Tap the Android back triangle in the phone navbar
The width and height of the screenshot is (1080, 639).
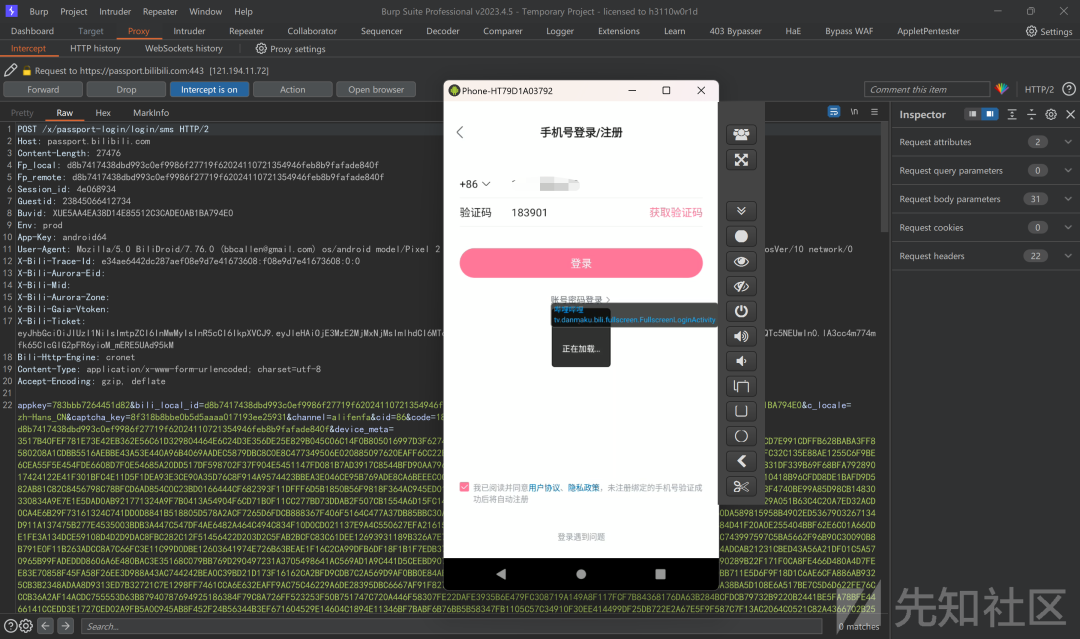click(x=501, y=574)
